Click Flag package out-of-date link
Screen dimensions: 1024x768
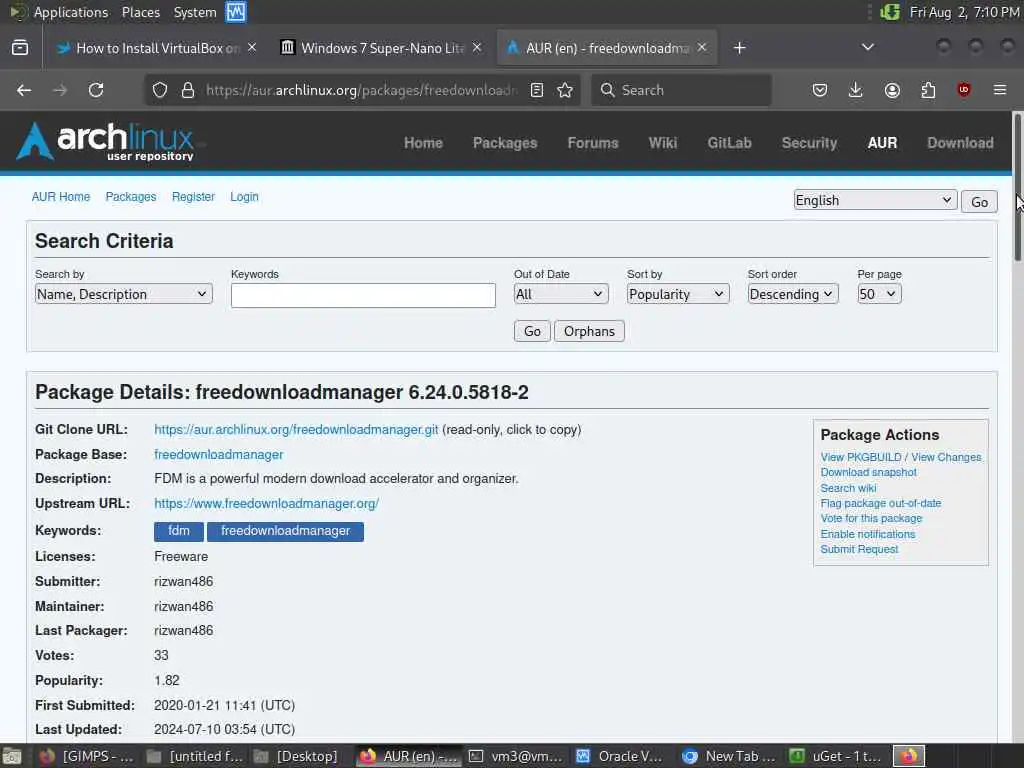pyautogui.click(x=880, y=504)
